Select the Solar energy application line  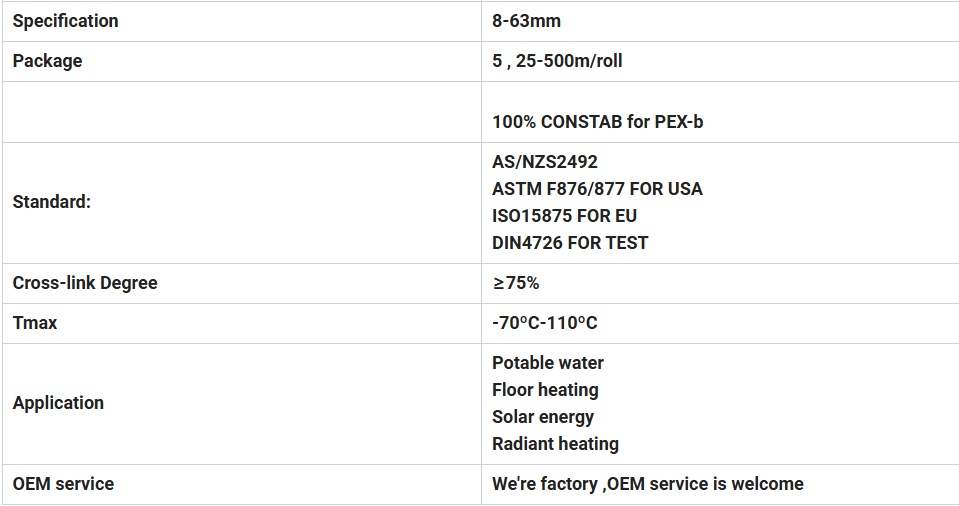point(543,417)
